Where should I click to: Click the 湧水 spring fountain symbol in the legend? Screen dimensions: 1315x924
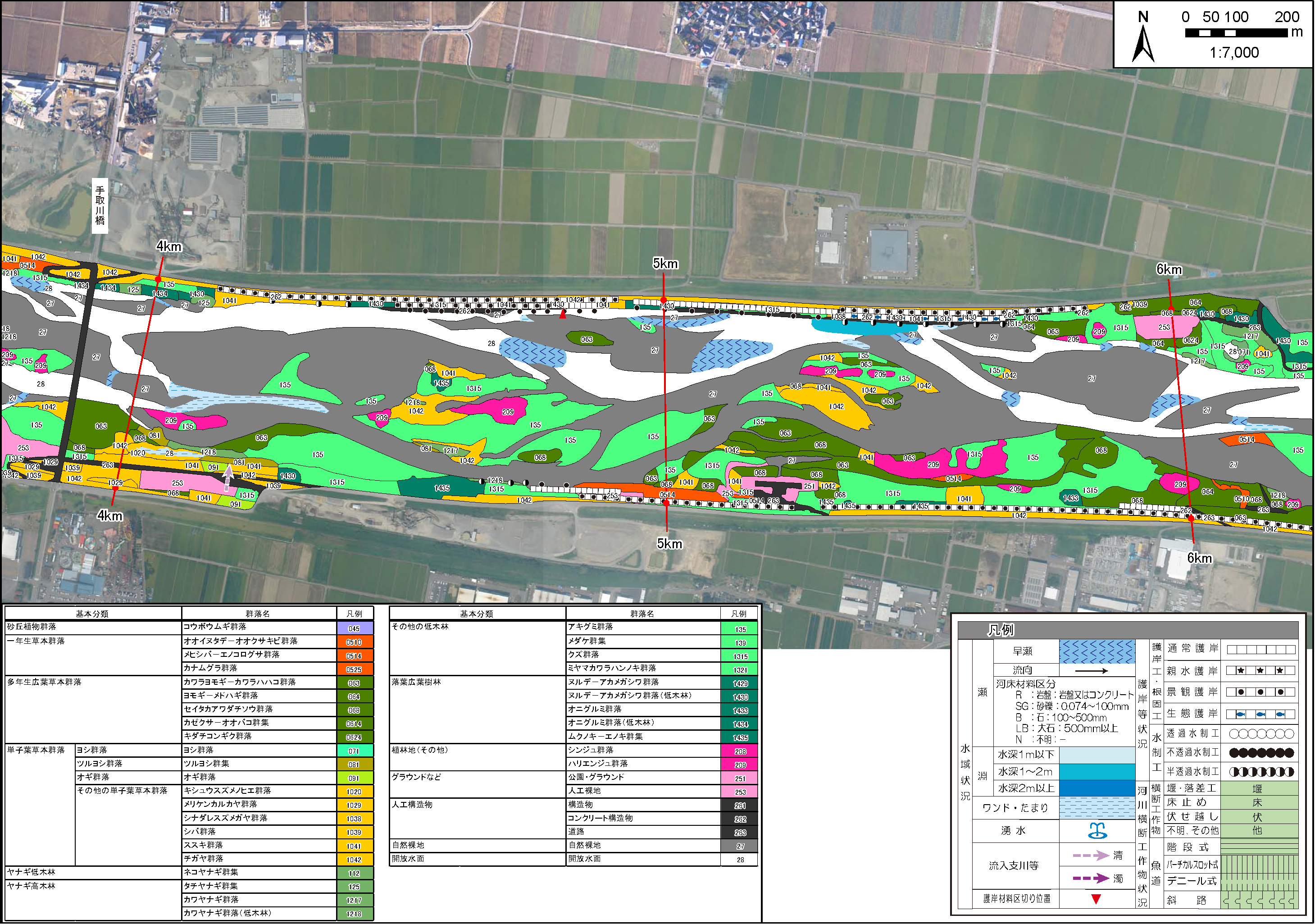(x=1097, y=831)
